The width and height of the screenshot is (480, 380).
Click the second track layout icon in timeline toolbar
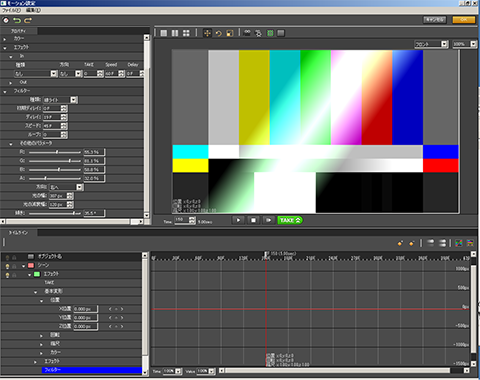(x=442, y=243)
